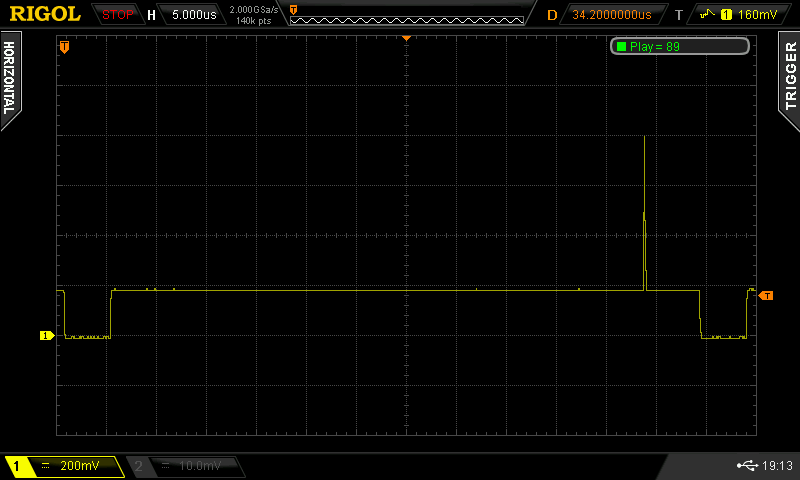Enable channel 2 at 10.0mV

click(x=184, y=466)
